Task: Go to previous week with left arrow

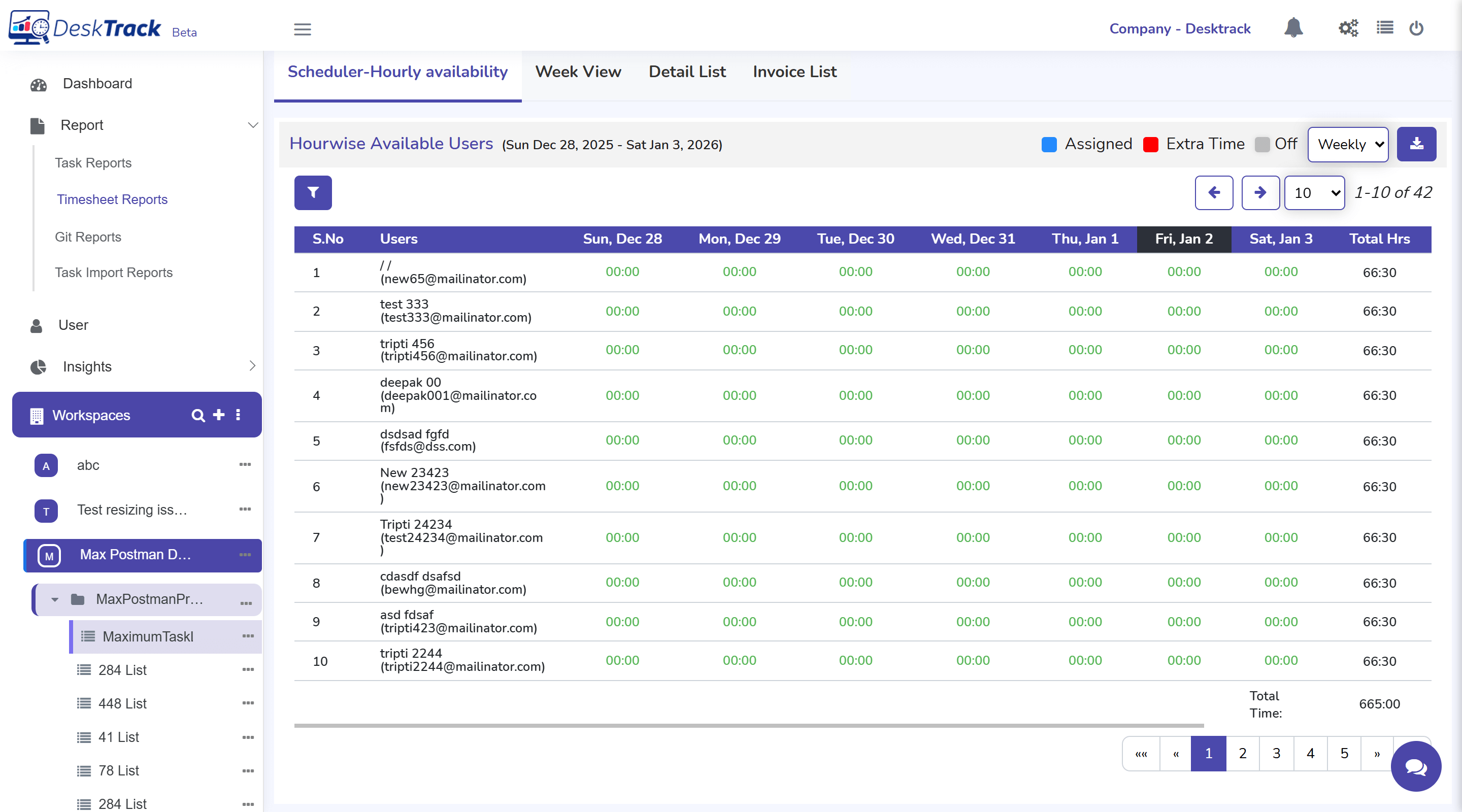Action: pyautogui.click(x=1213, y=193)
